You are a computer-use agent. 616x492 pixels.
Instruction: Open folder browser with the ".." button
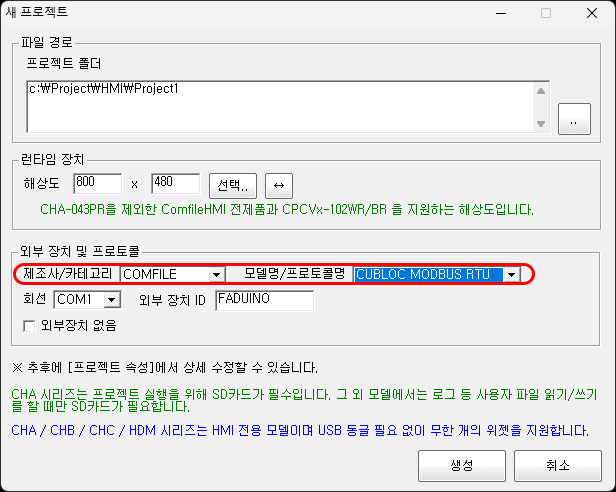coord(573,119)
